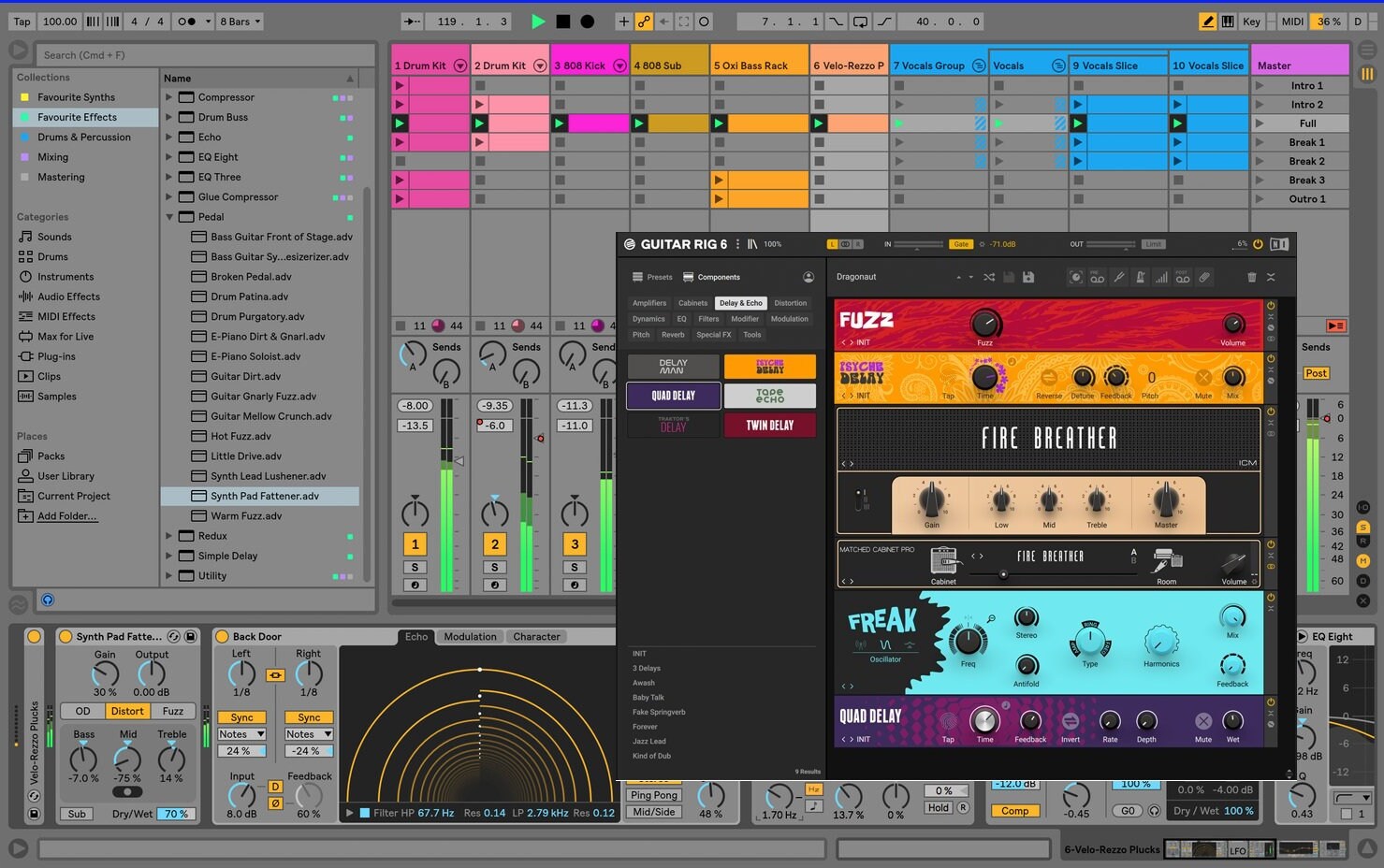
Task: Click the Guitar Rig IN level slider
Action: [918, 244]
